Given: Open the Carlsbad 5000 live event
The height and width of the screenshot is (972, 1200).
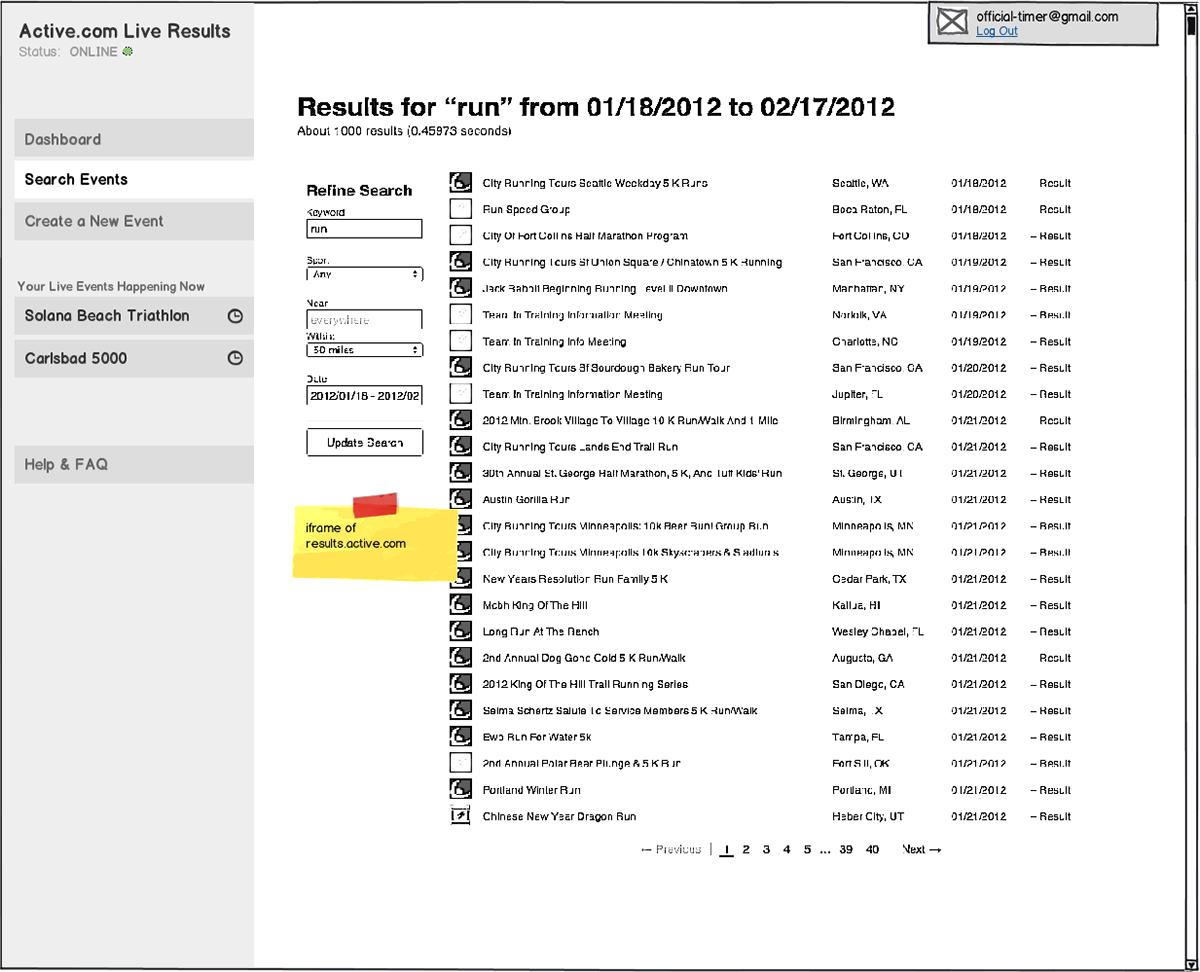Looking at the screenshot, I should pyautogui.click(x=134, y=358).
